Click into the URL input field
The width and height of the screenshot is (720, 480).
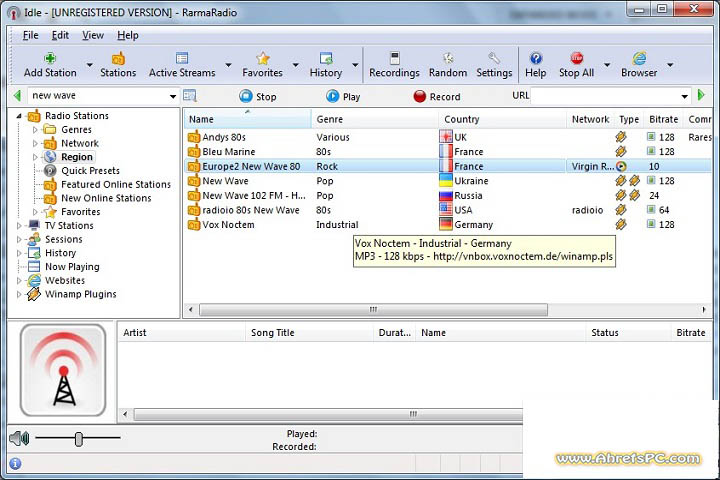point(604,96)
